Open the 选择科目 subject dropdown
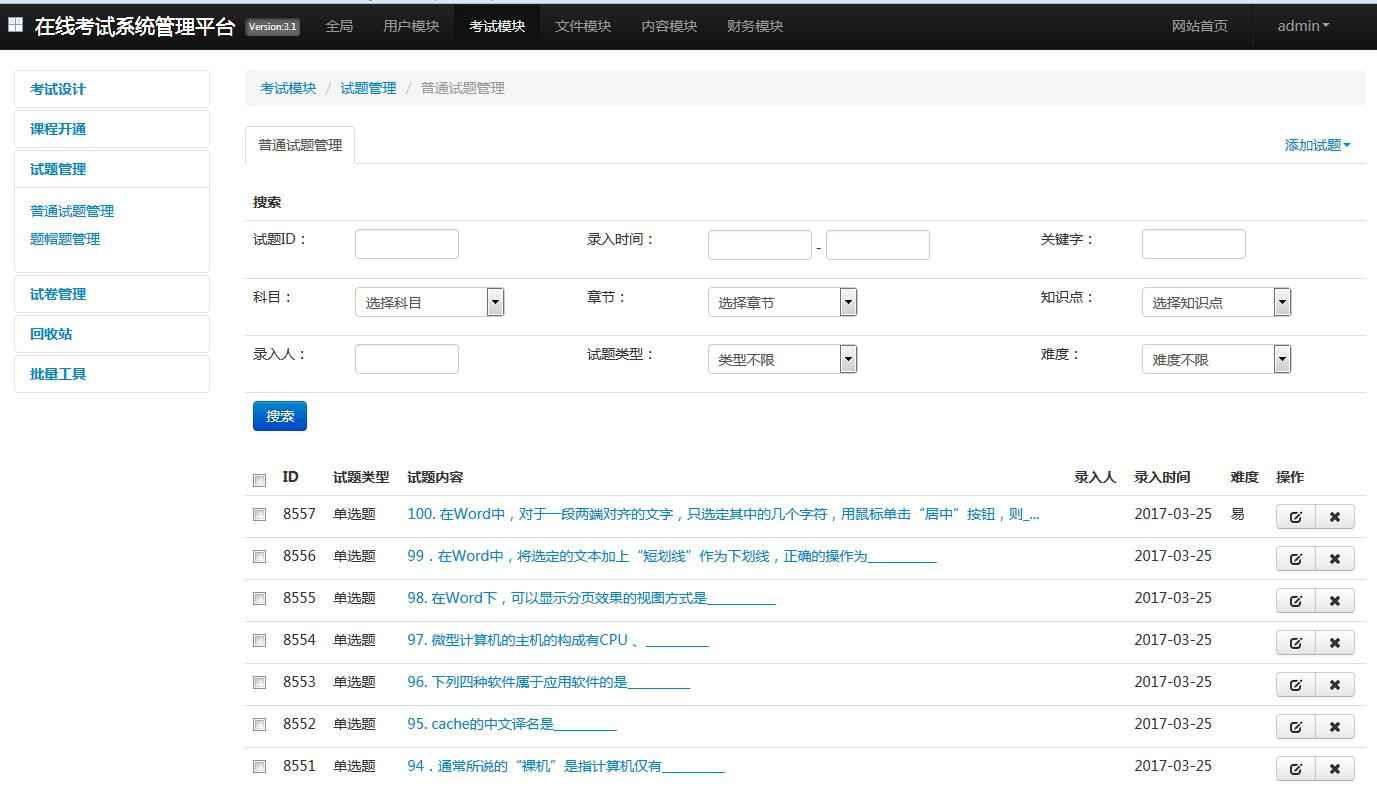This screenshot has width=1377, height=789. click(429, 302)
